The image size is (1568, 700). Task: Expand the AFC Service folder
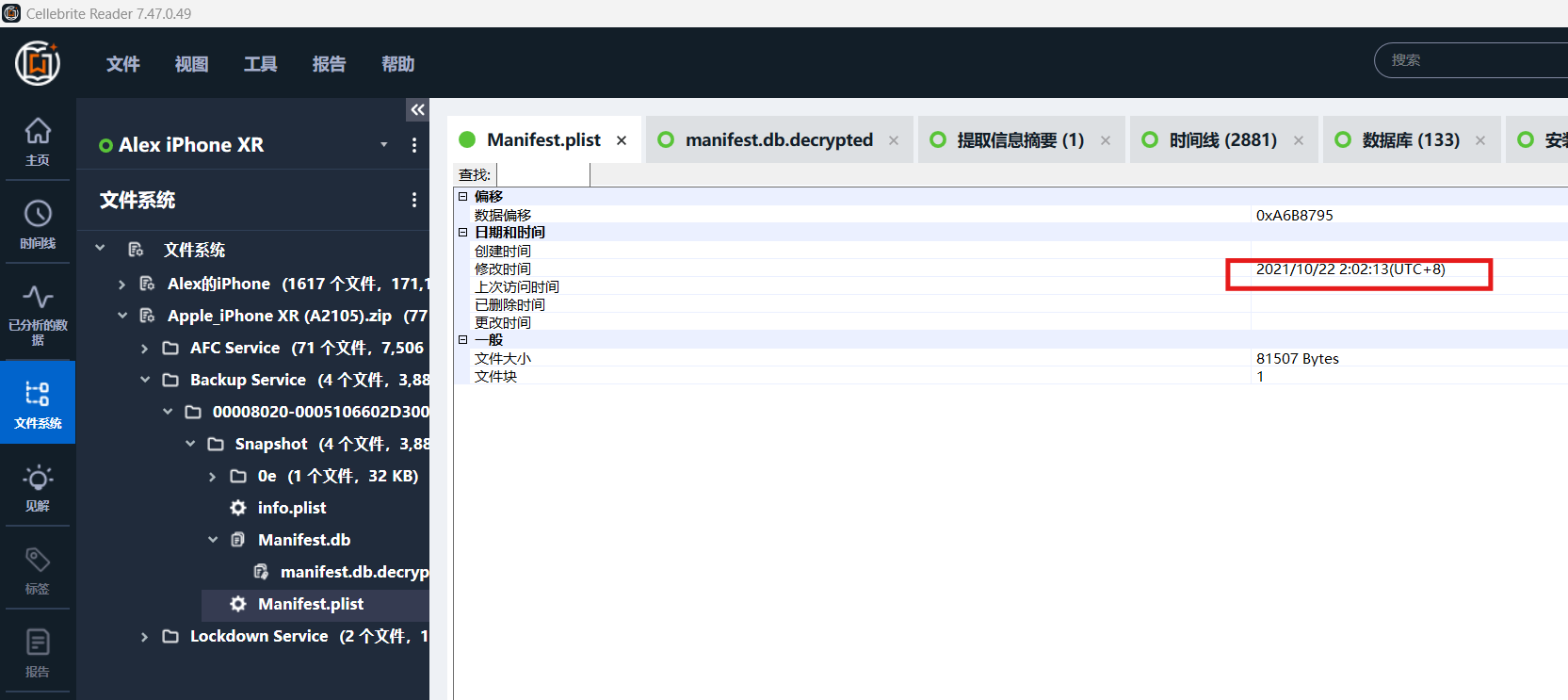[x=144, y=349]
